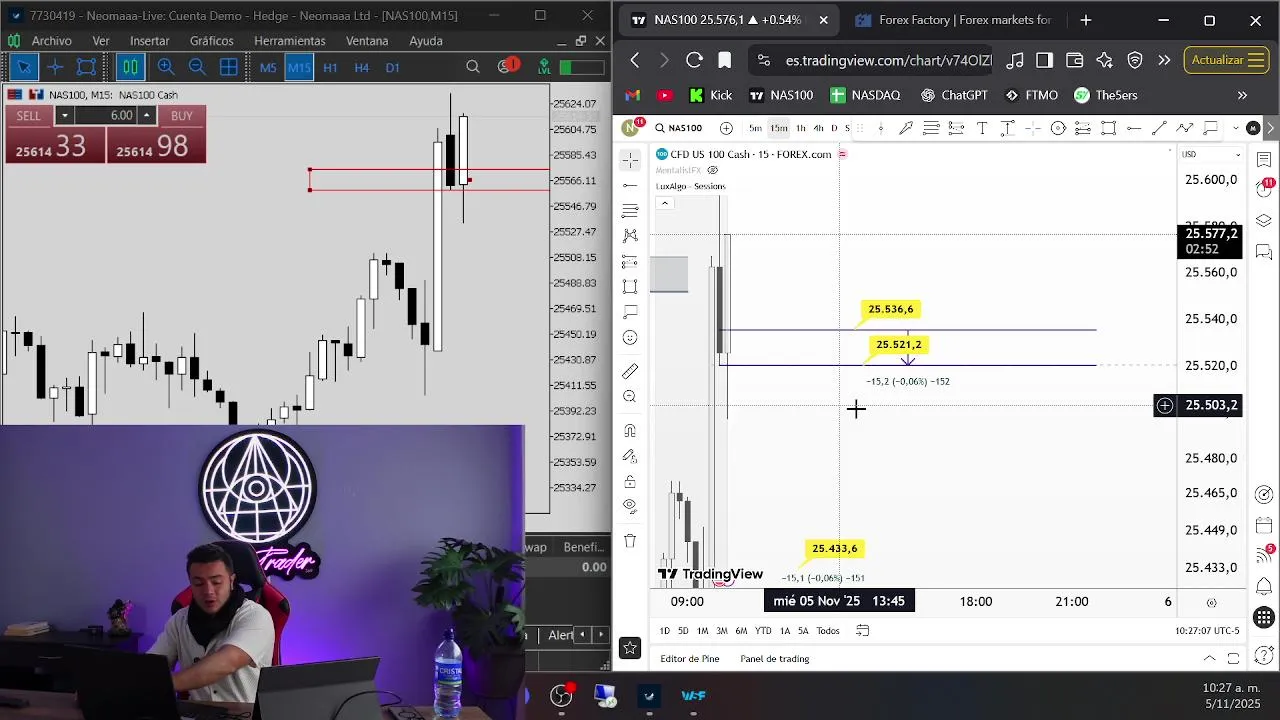Choose the rectangle objects tool in MetaTrader
Image resolution: width=1280 pixels, height=720 pixels.
[86, 67]
